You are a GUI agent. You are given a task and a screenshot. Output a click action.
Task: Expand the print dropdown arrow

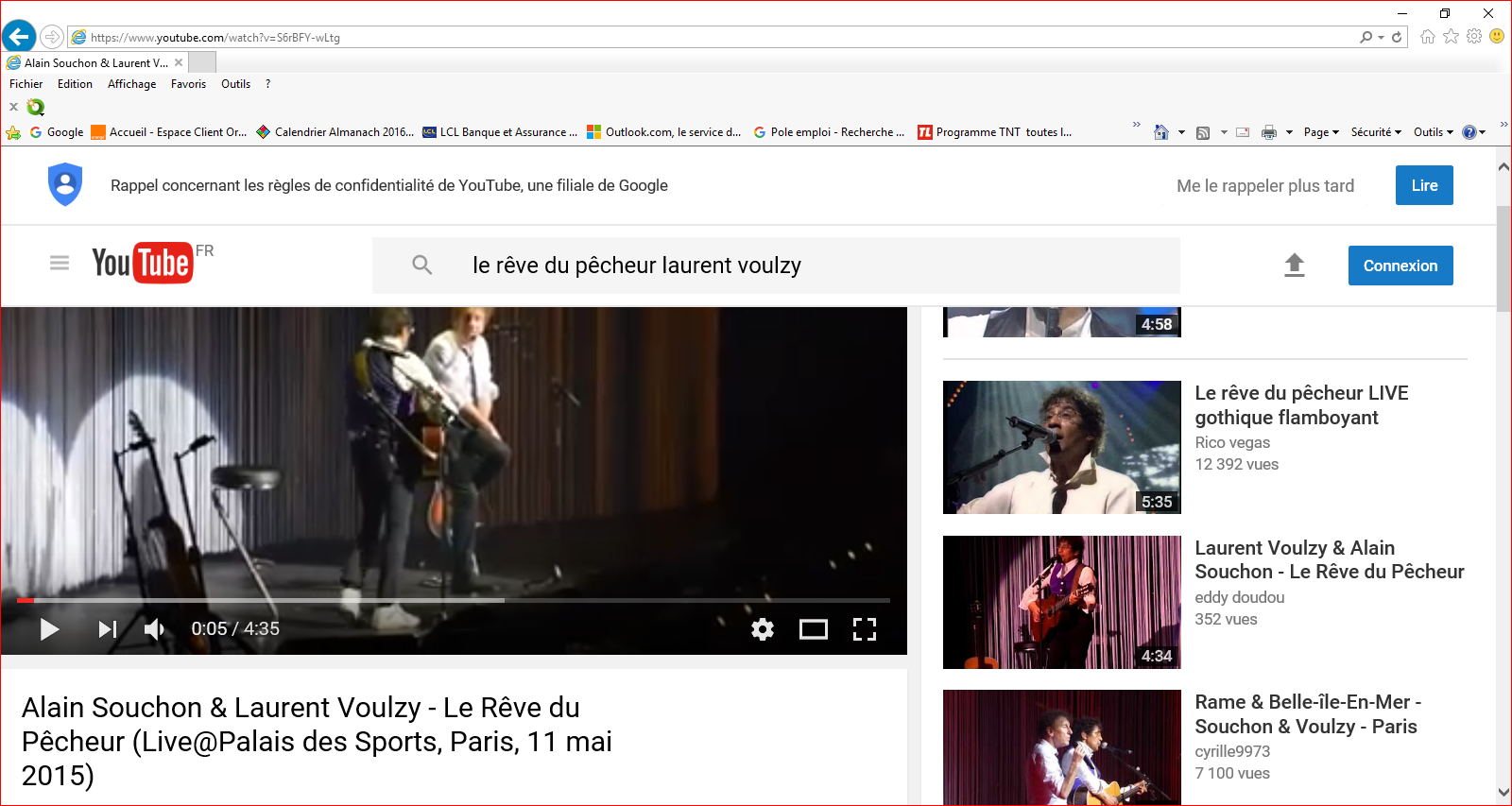1289,132
